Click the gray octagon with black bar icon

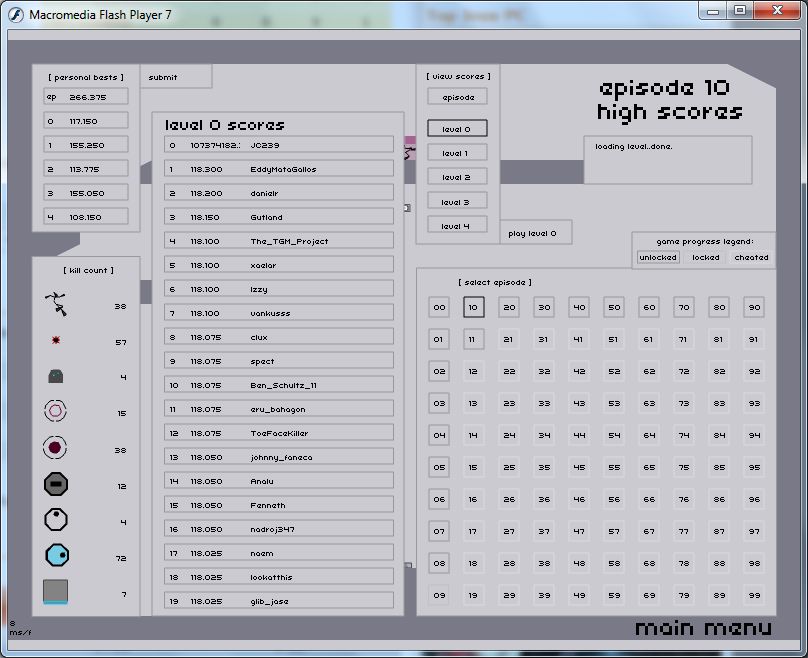pyautogui.click(x=56, y=485)
